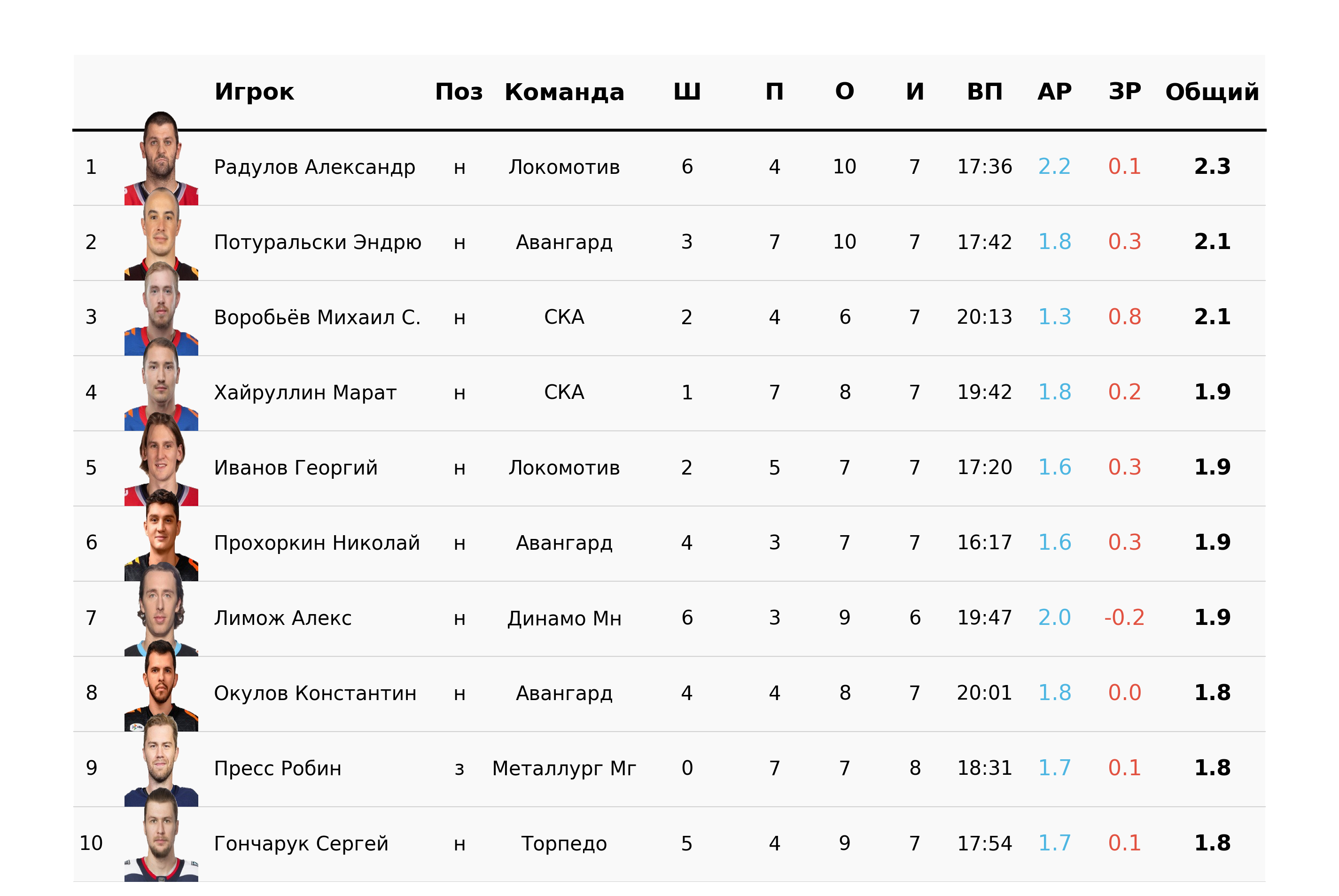Open Воробьёв Михаил С. portrait image
This screenshot has width=1339, height=896.
(161, 309)
